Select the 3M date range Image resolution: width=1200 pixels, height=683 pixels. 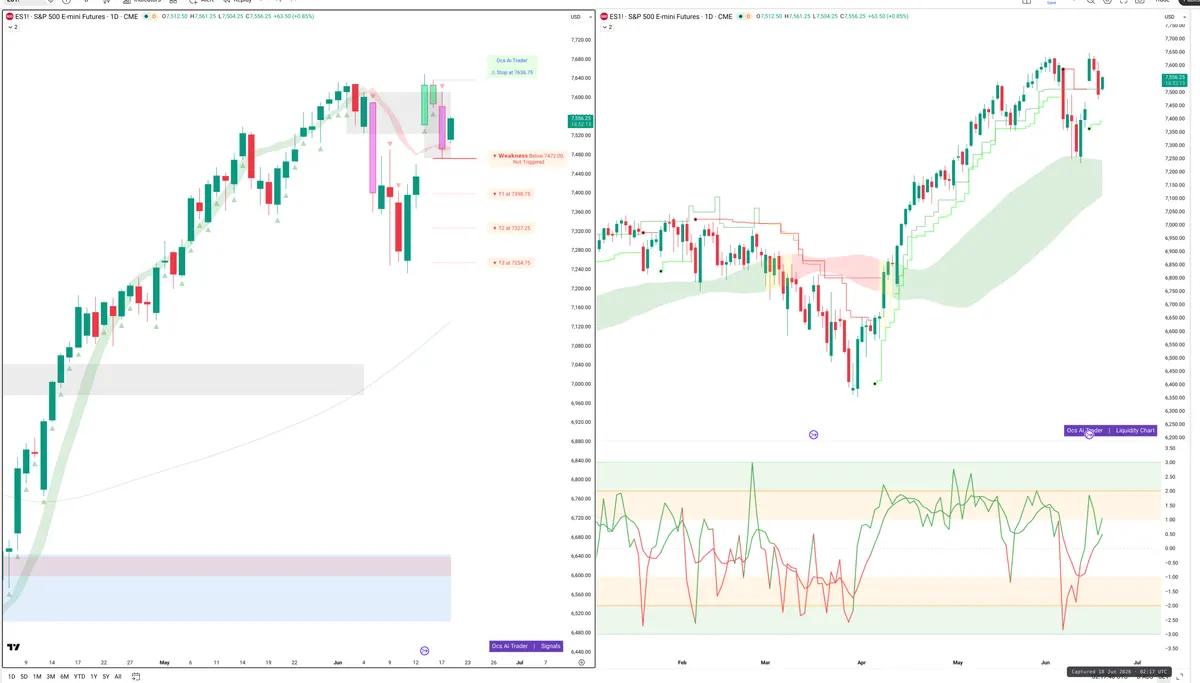pos(50,677)
